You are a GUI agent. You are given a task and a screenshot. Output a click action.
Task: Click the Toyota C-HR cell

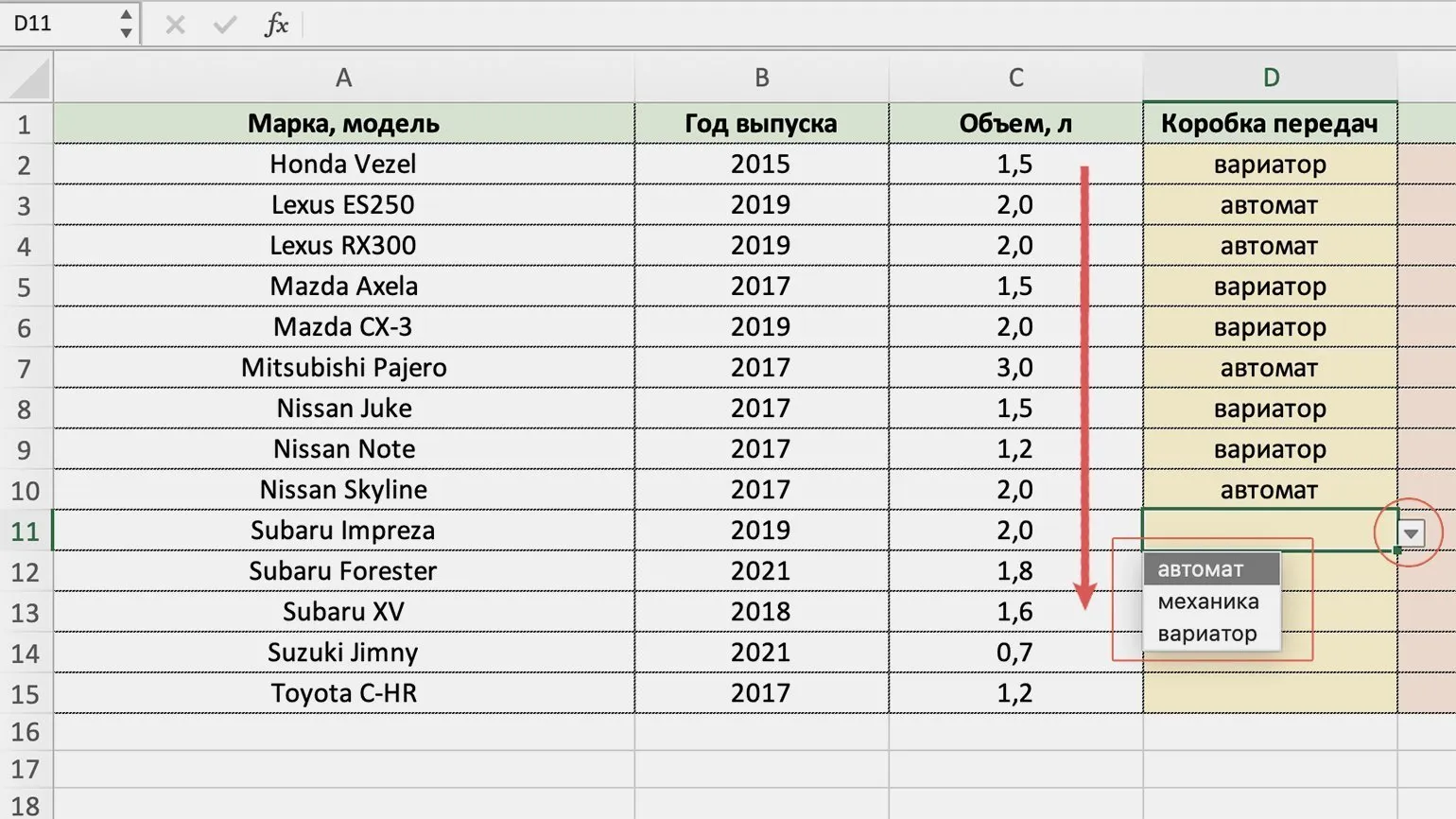pos(343,693)
